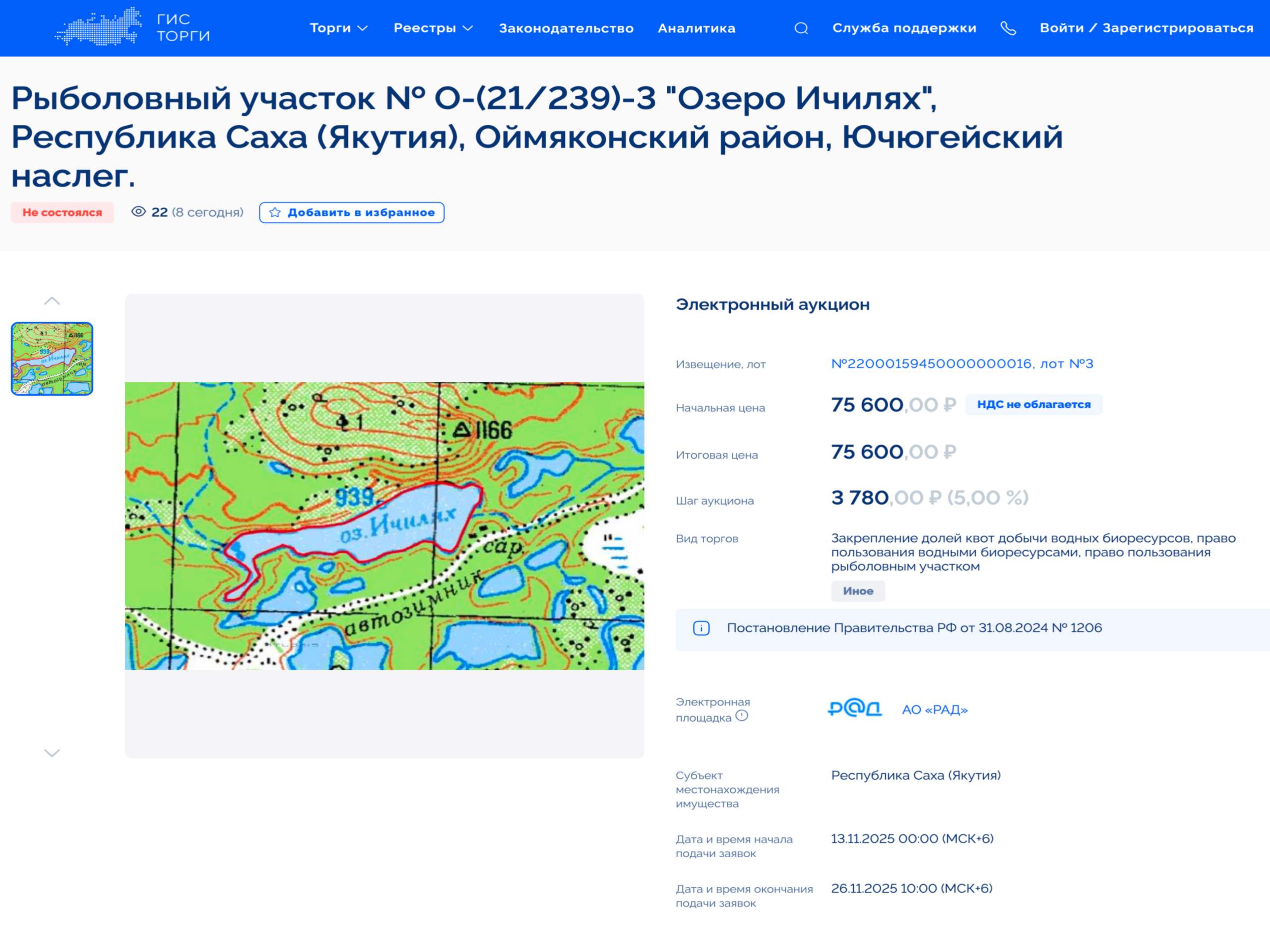
Task: Click the АО «РАД» platform link
Action: click(x=935, y=710)
